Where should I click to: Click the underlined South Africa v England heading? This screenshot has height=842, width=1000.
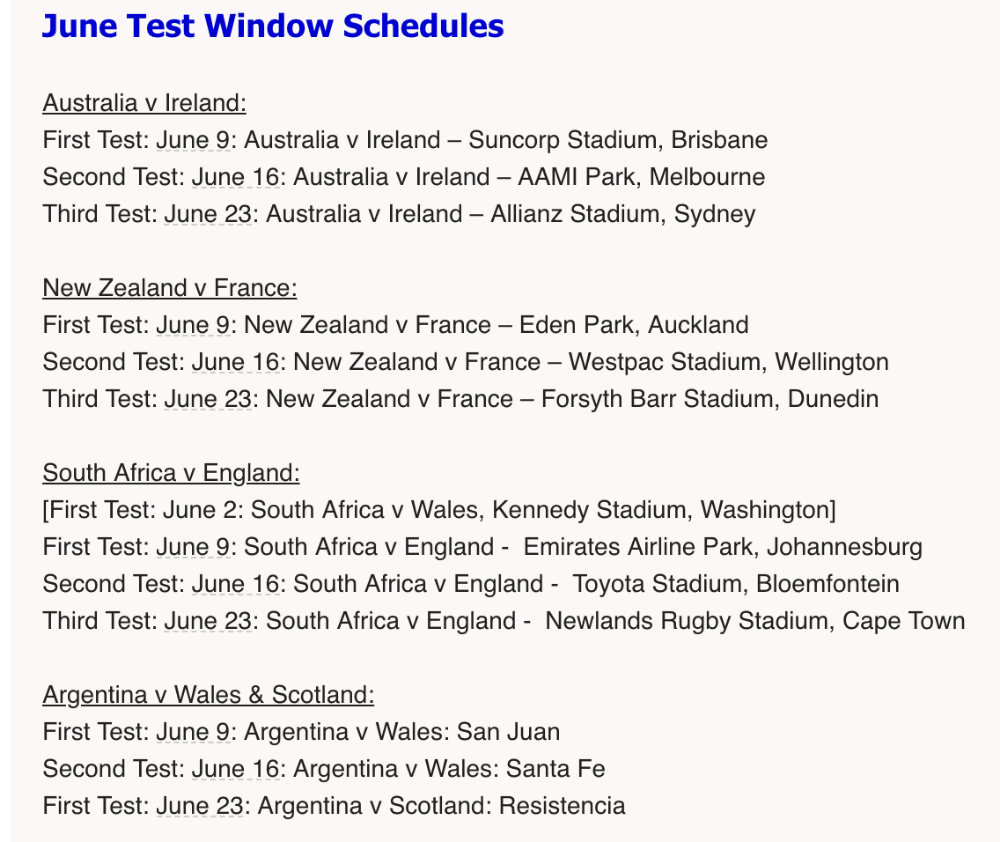pyautogui.click(x=171, y=473)
